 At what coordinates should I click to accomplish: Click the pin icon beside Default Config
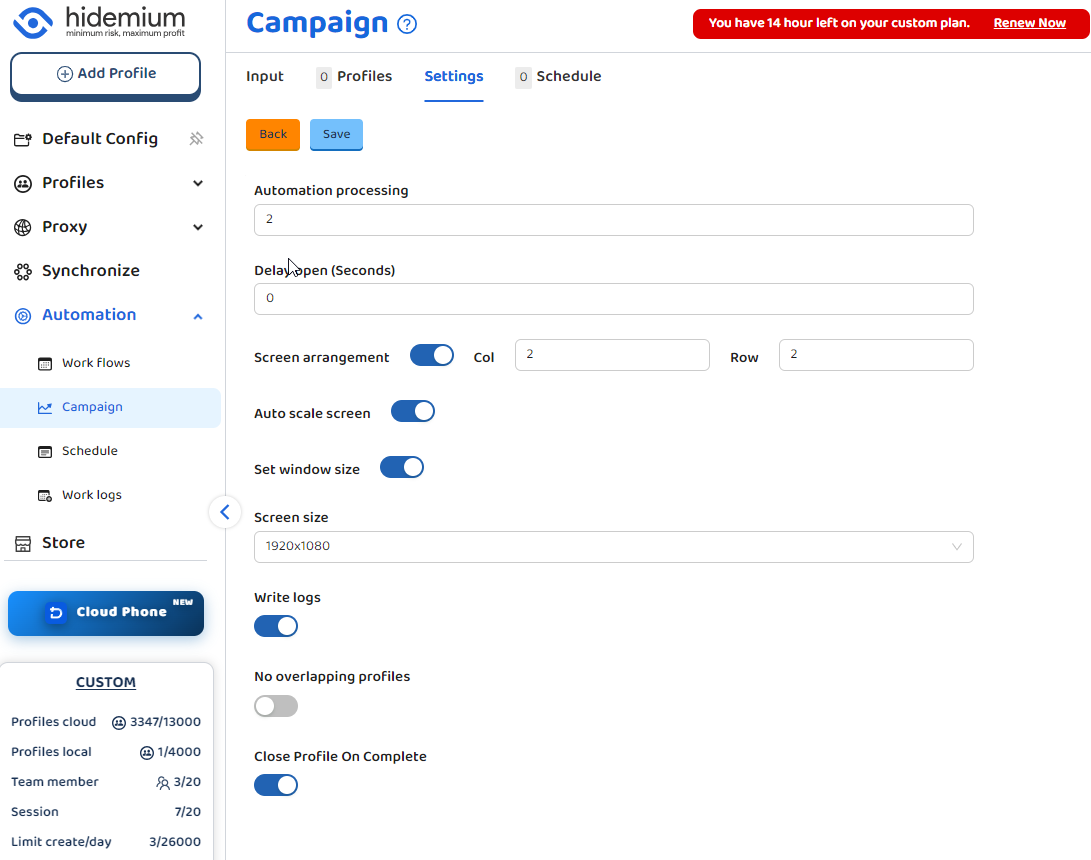(x=197, y=139)
